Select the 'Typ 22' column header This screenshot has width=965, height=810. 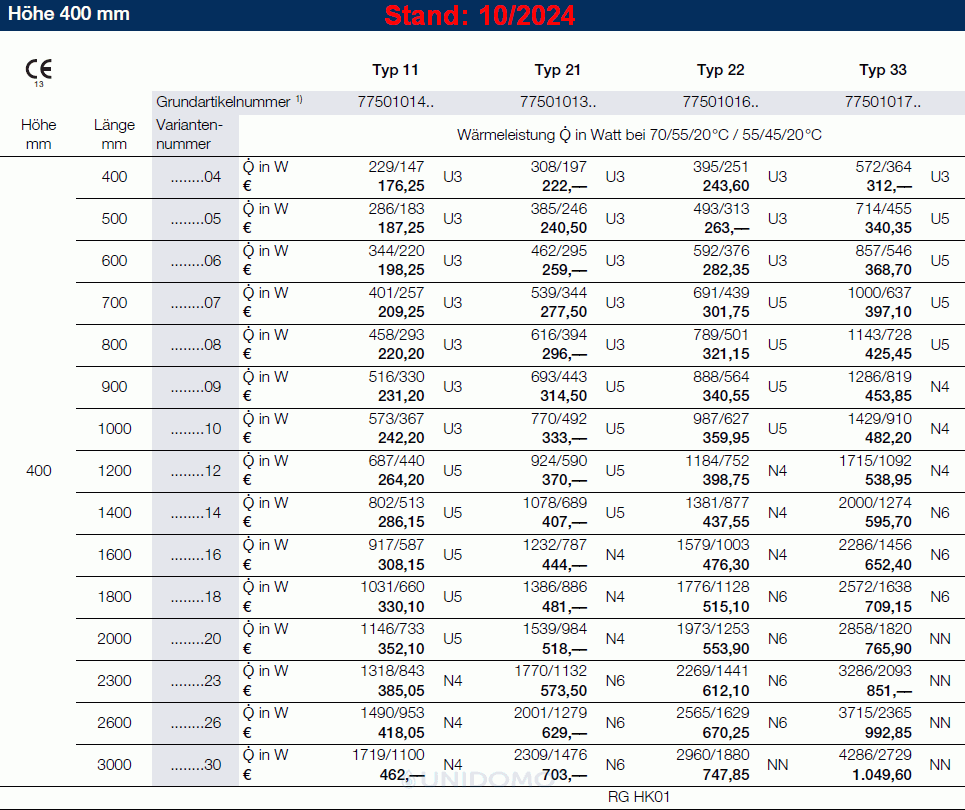(720, 70)
